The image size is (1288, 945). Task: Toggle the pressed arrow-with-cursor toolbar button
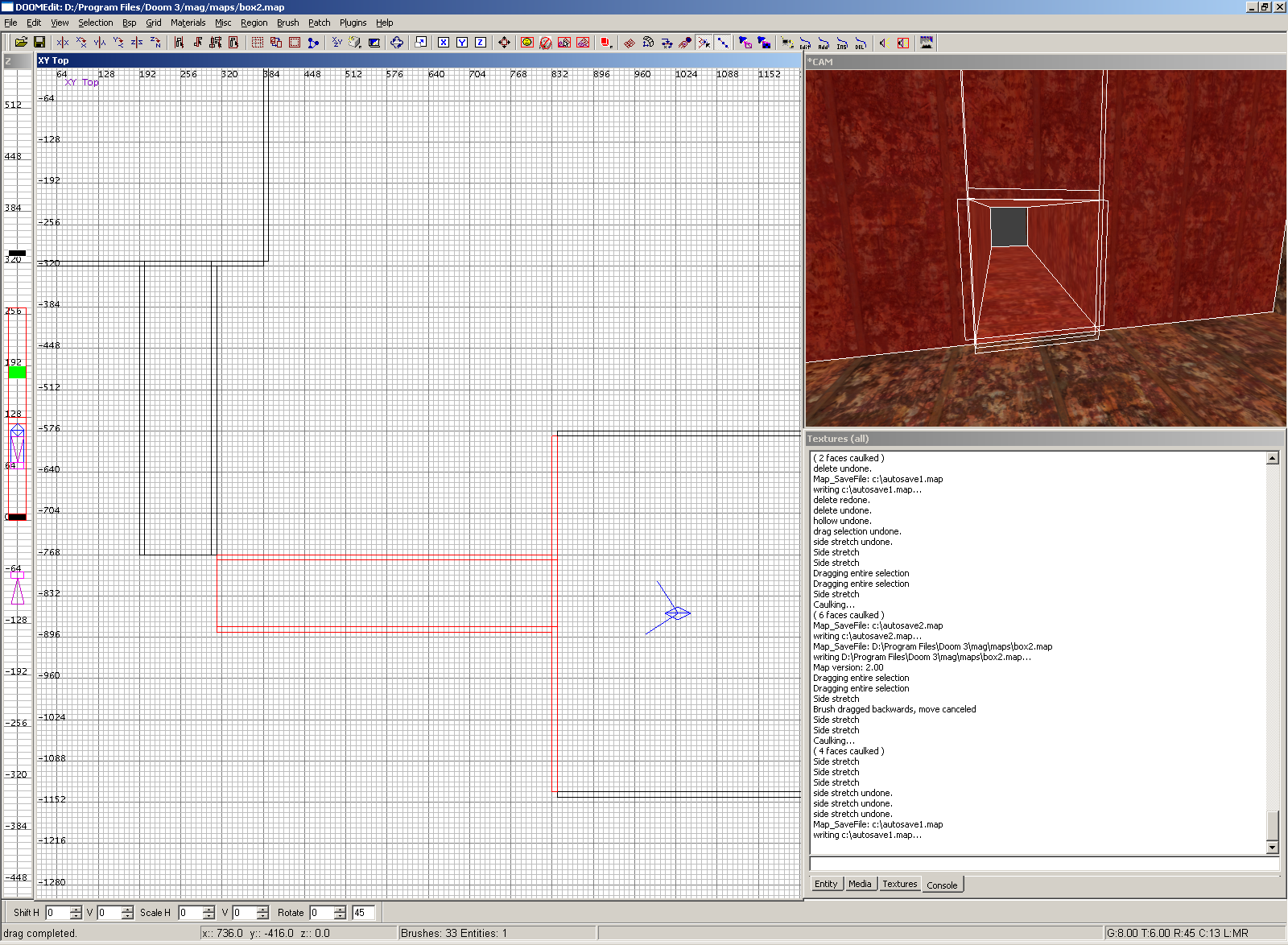coord(704,43)
